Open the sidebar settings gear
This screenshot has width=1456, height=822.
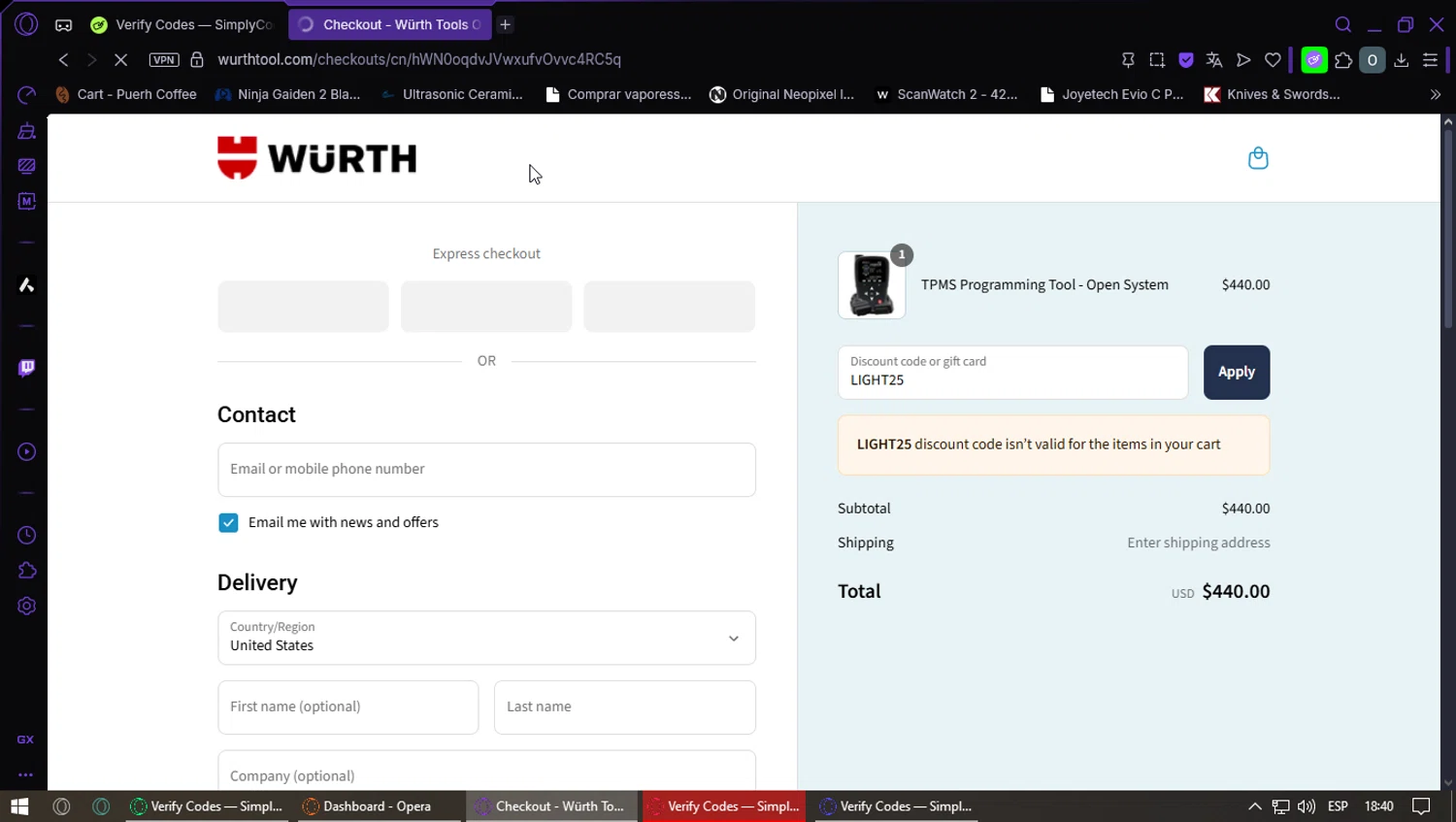pyautogui.click(x=26, y=607)
